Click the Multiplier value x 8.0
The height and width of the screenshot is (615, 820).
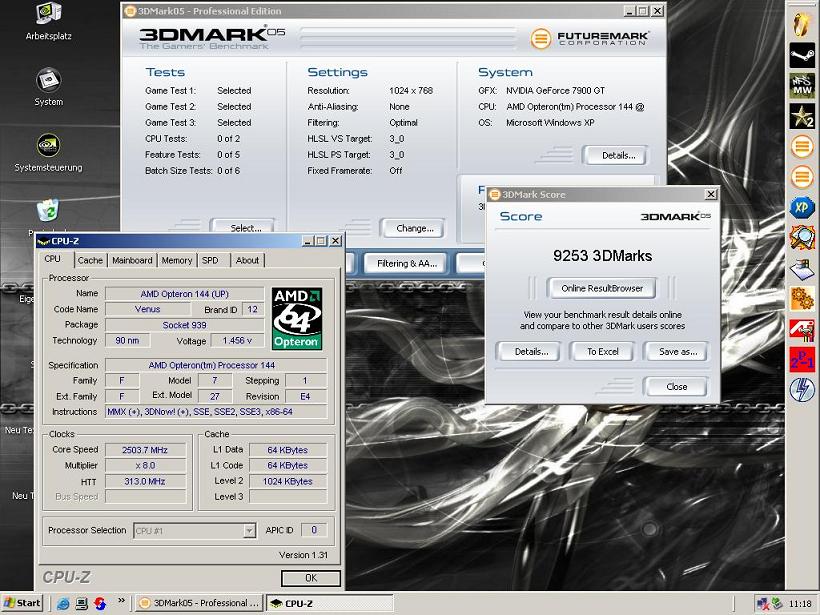pos(145,465)
